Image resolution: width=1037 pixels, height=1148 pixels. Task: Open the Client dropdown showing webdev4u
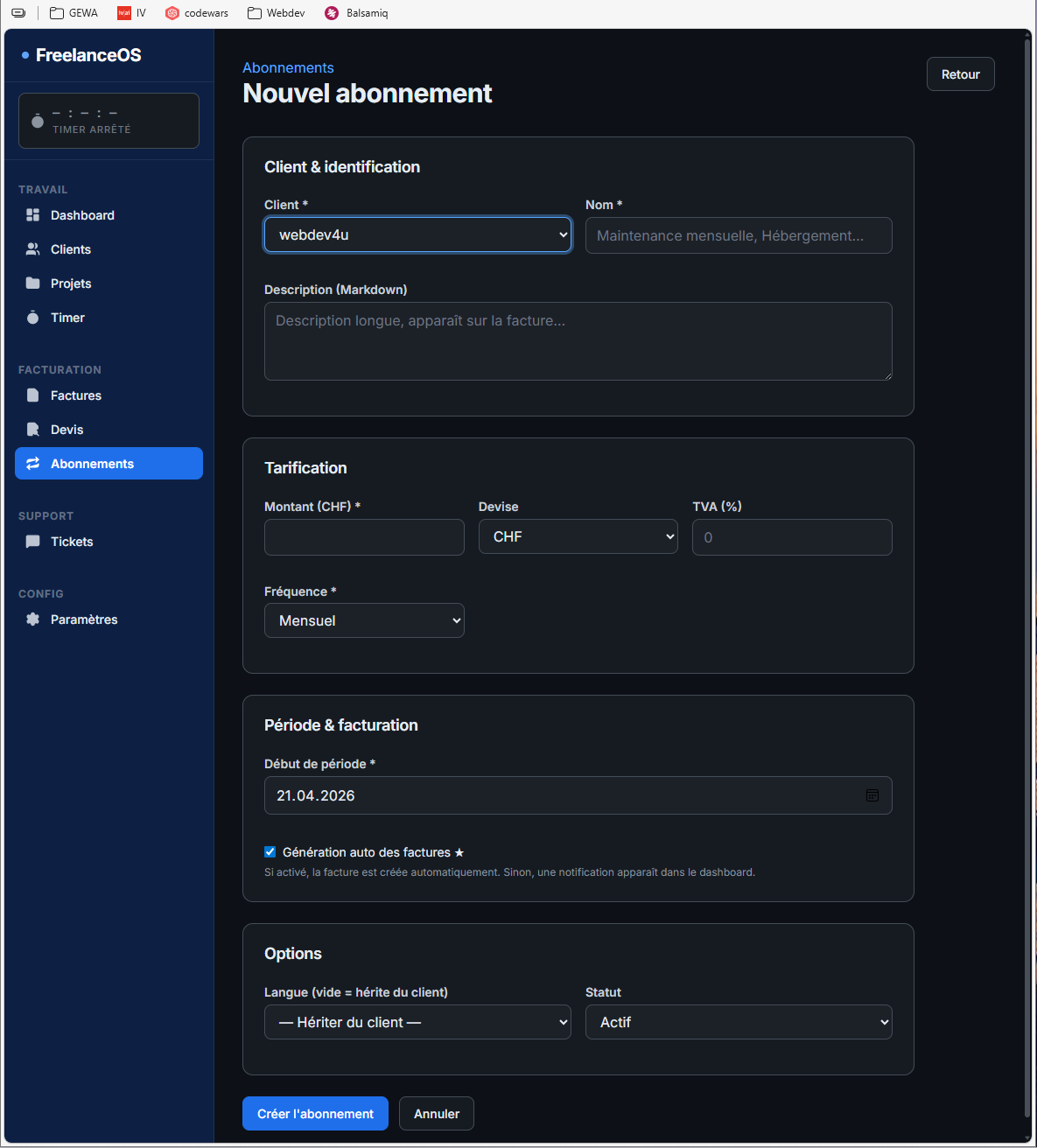click(417, 235)
